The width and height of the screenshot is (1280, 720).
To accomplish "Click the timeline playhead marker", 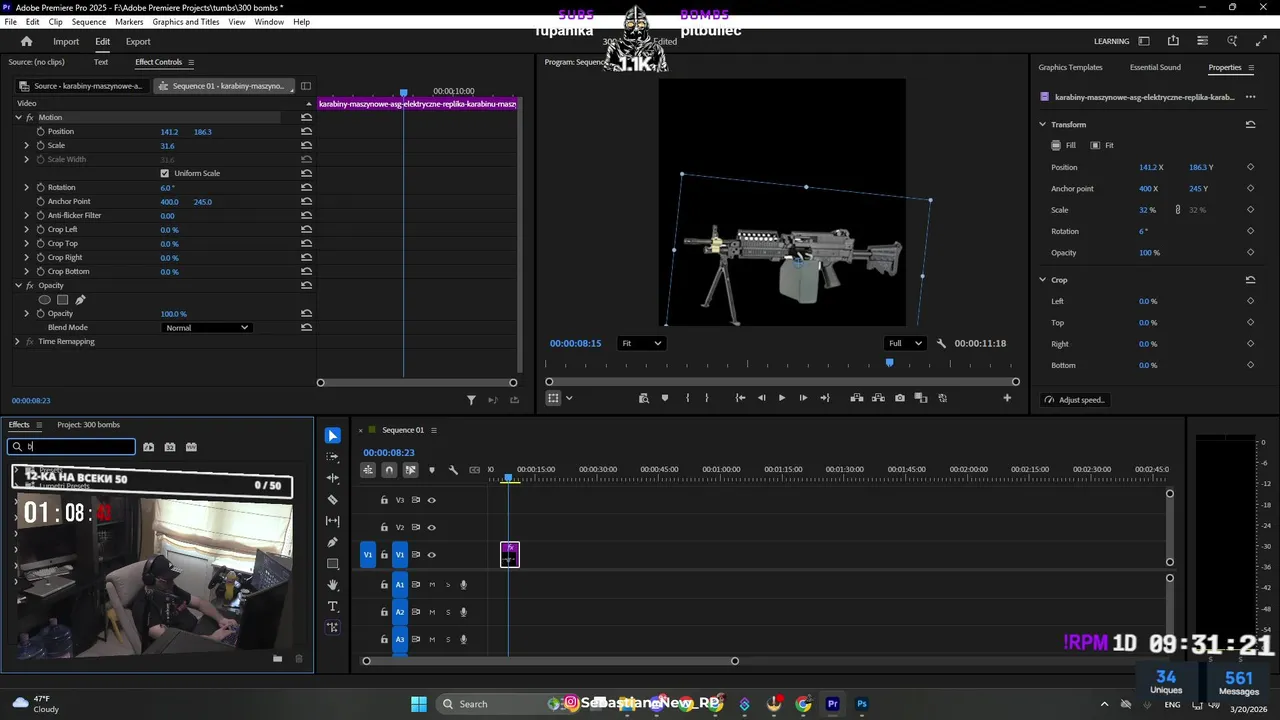I will pyautogui.click(x=508, y=477).
